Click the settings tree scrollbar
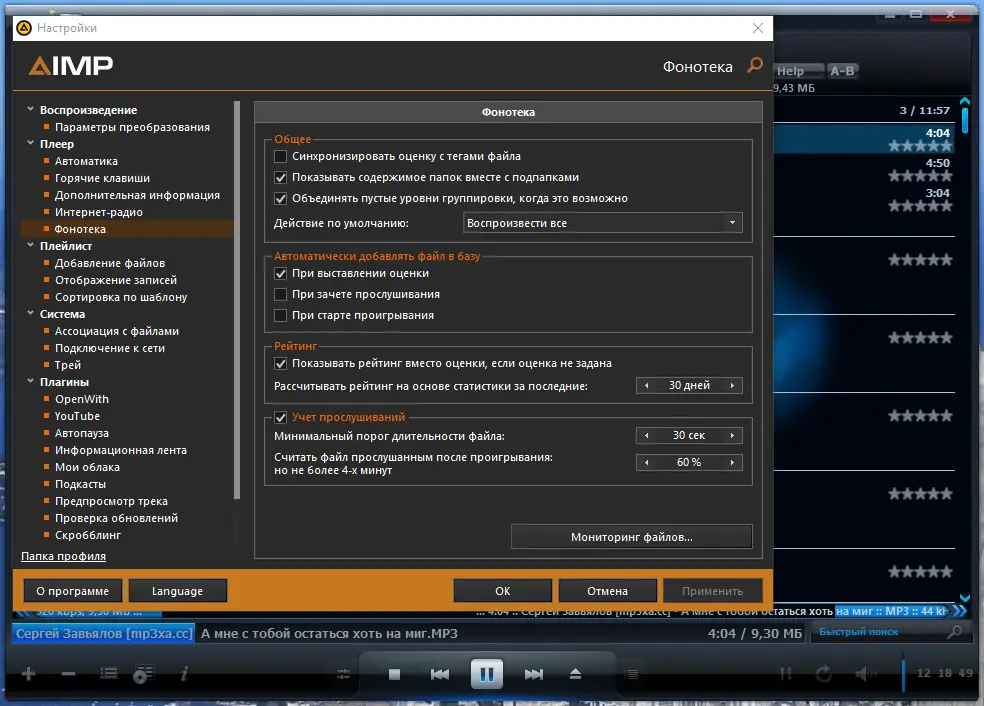 coord(237,300)
